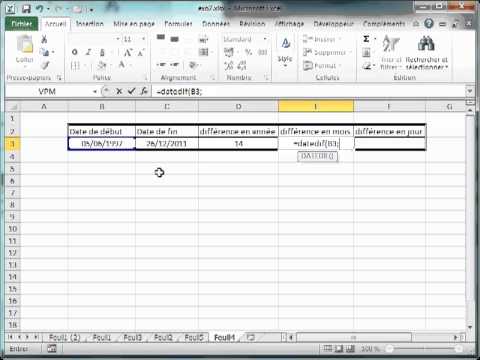Switch to the Insertion ribbon tab
480x360 pixels.
click(x=89, y=24)
